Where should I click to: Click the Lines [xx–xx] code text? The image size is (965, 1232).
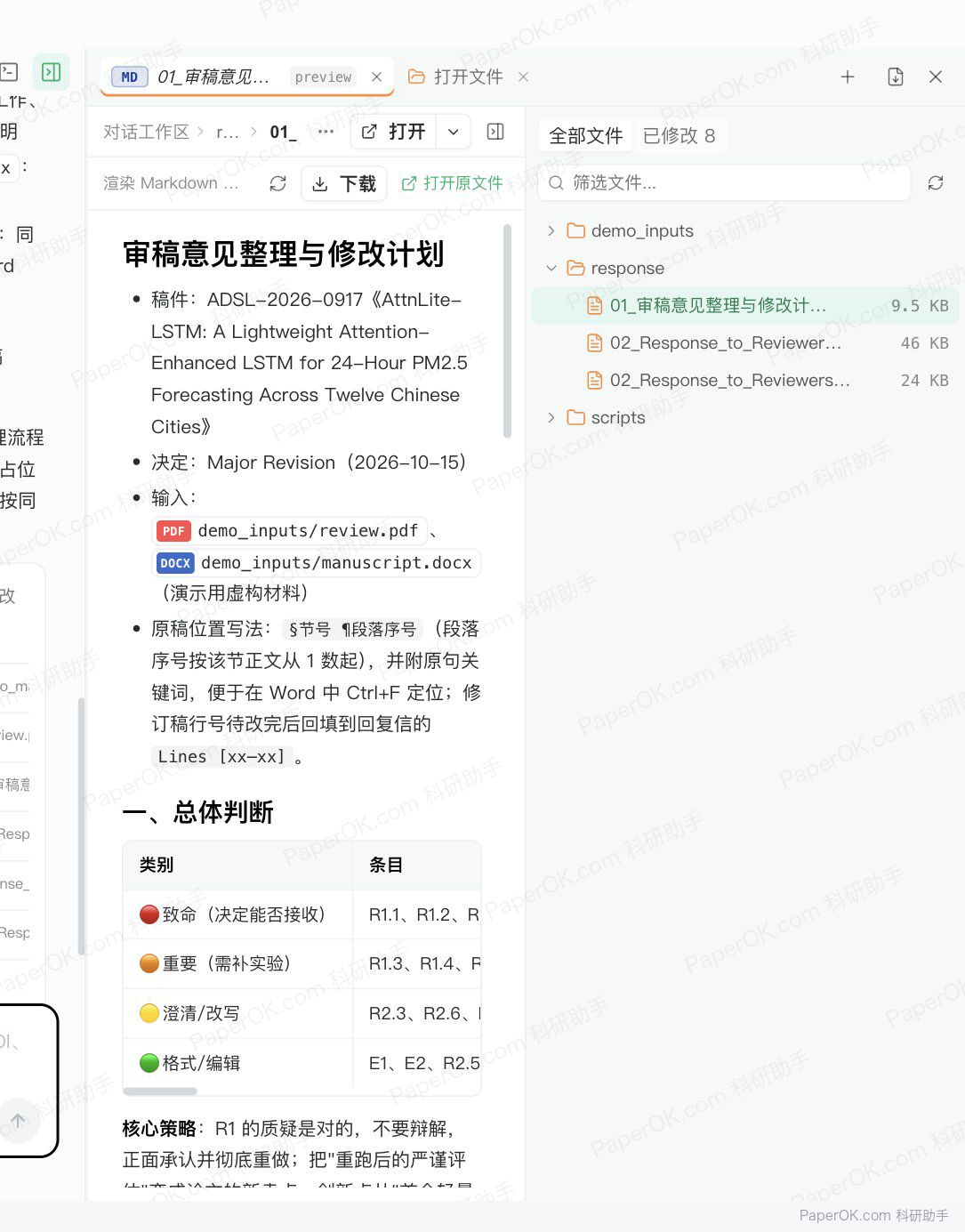[x=221, y=756]
